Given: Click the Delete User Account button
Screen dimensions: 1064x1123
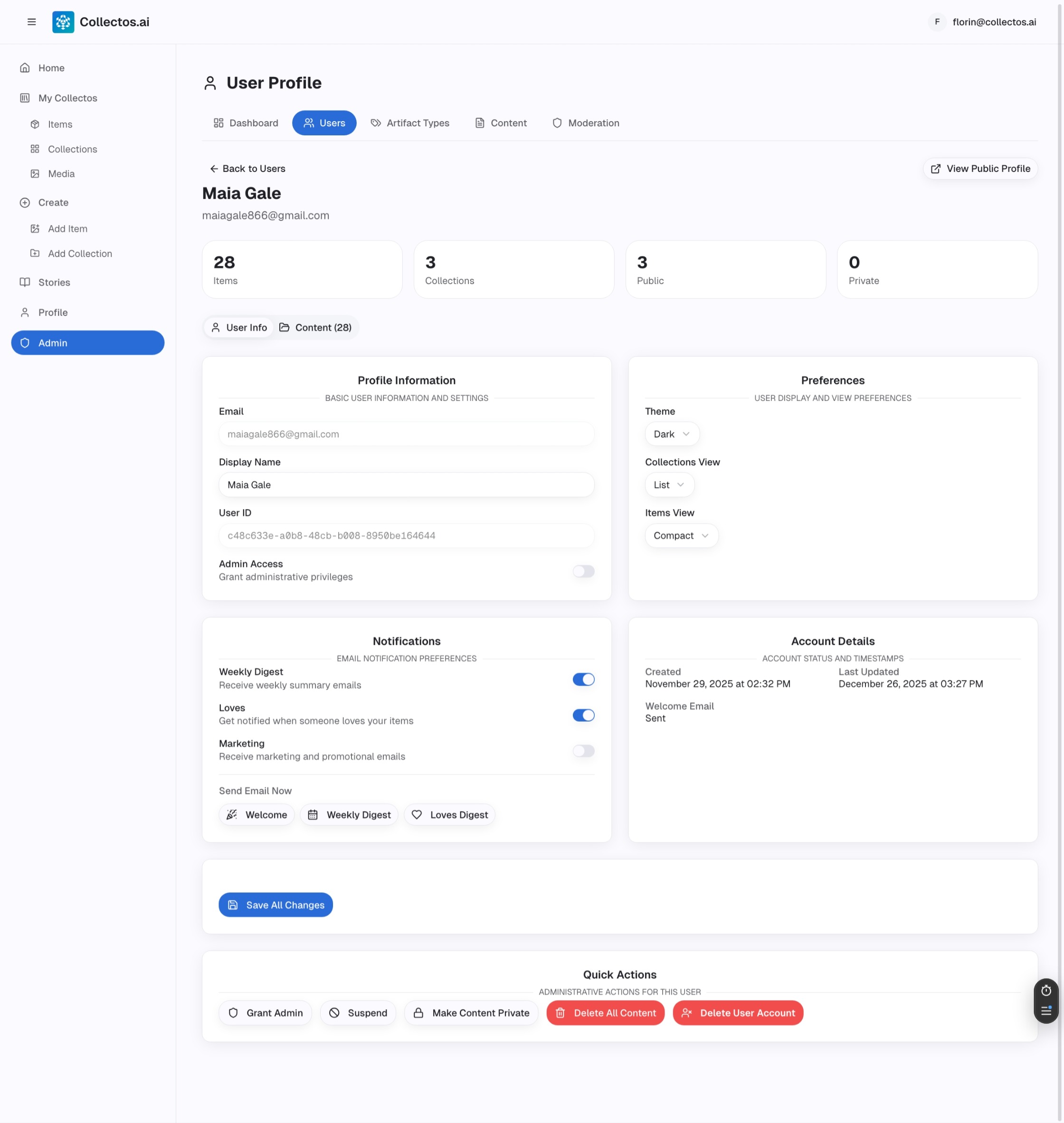Looking at the screenshot, I should [737, 1013].
